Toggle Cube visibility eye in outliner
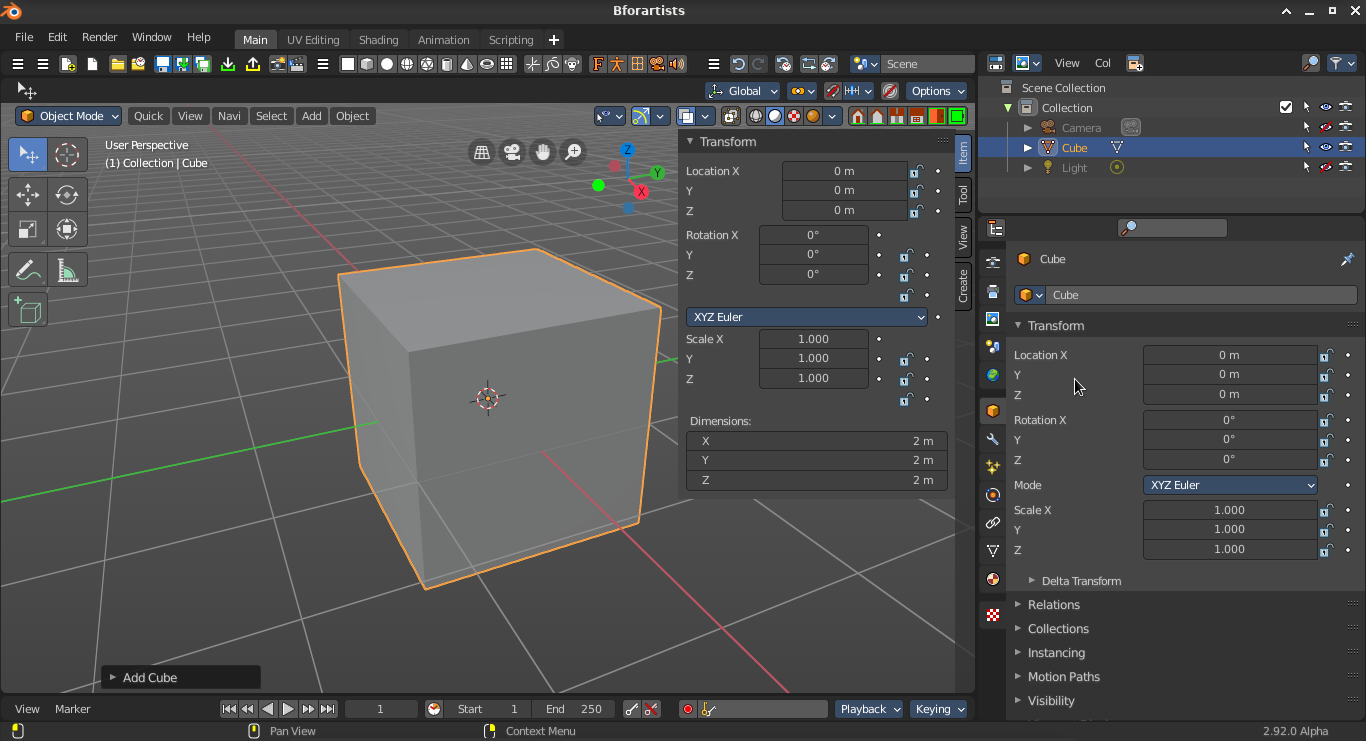Viewport: 1366px width, 741px height. (x=1326, y=147)
